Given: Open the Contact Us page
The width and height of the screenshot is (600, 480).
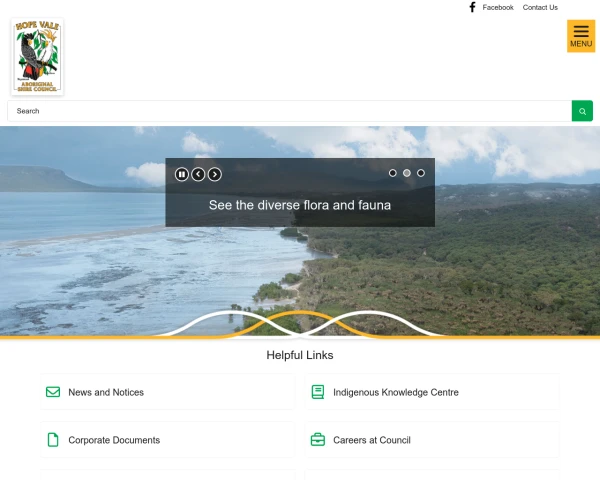Looking at the screenshot, I should click(x=540, y=7).
